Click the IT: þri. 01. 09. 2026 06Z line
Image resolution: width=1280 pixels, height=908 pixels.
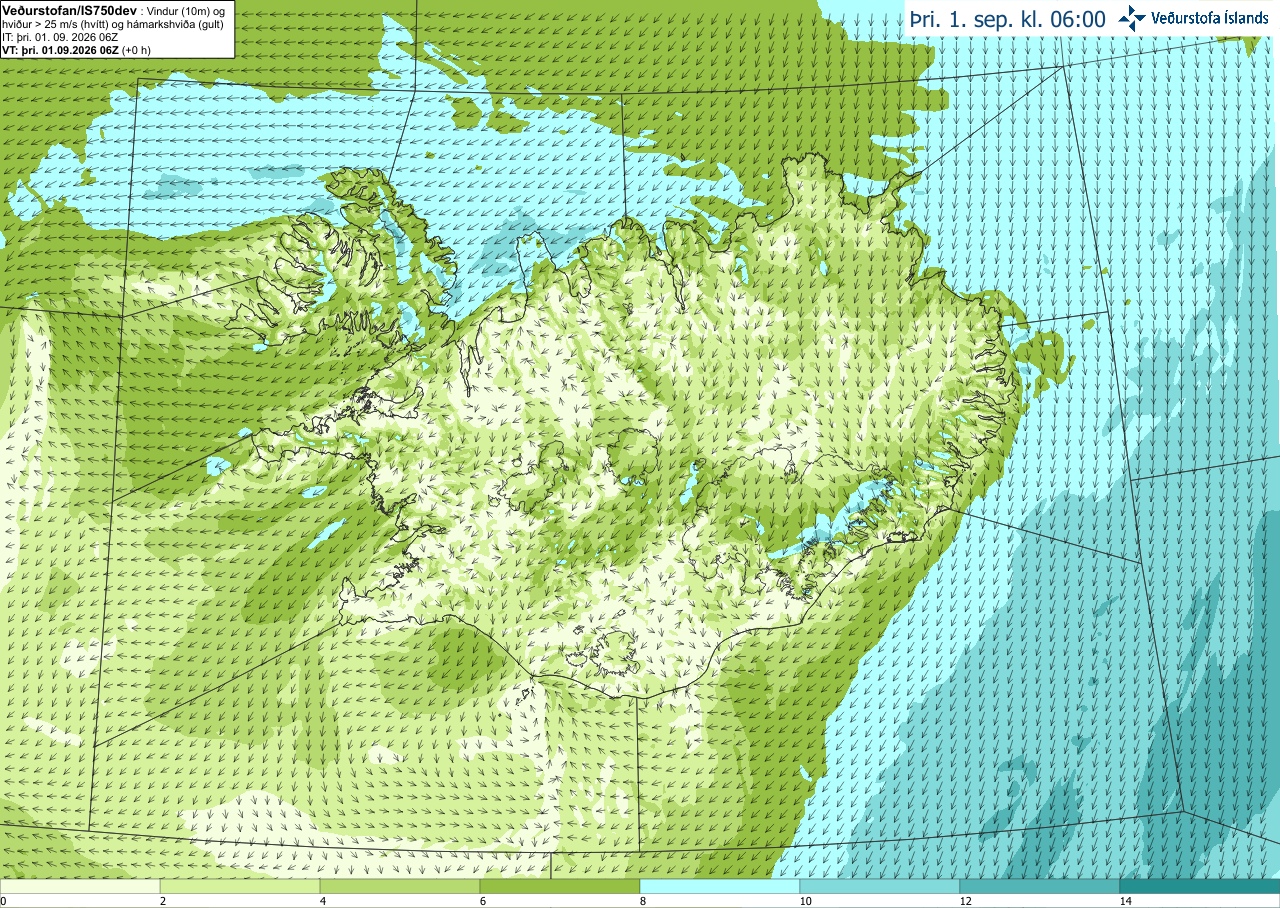pyautogui.click(x=62, y=38)
